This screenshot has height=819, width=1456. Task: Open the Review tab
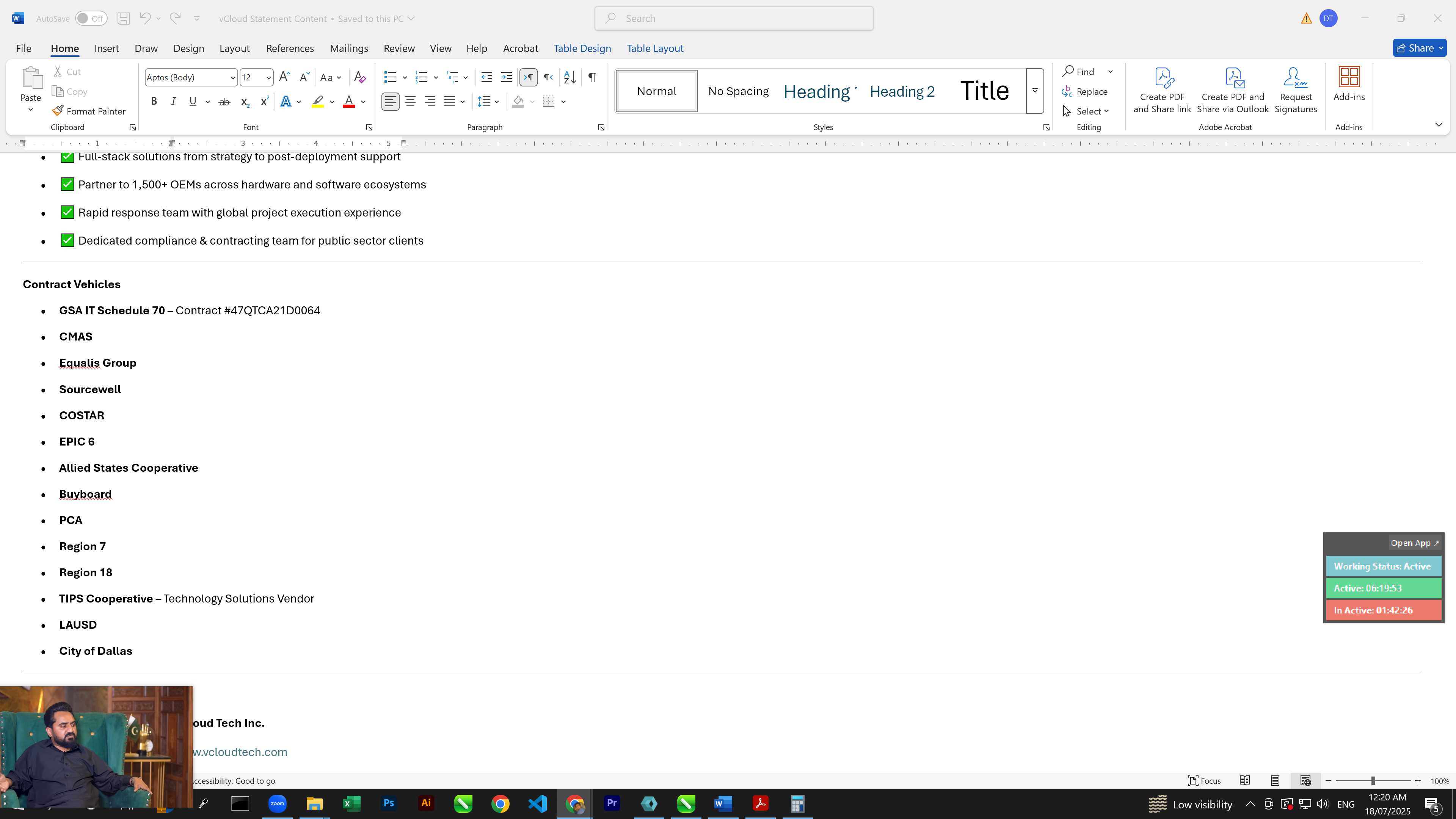click(399, 49)
